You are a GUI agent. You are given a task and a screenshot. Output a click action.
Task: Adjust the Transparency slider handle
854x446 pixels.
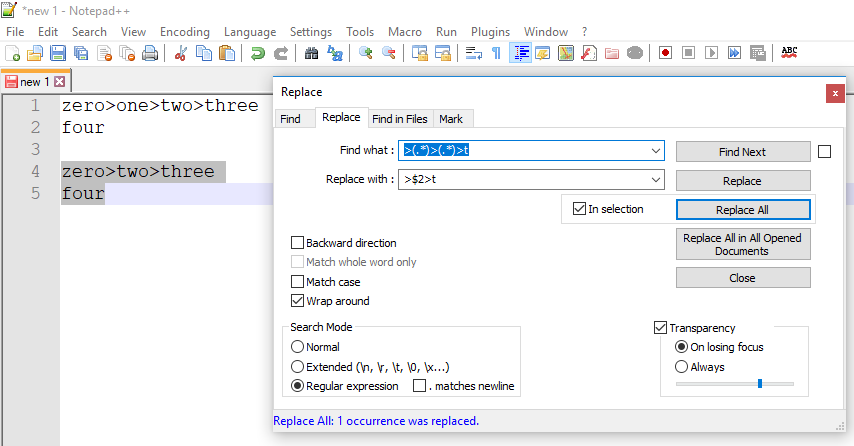pos(760,384)
